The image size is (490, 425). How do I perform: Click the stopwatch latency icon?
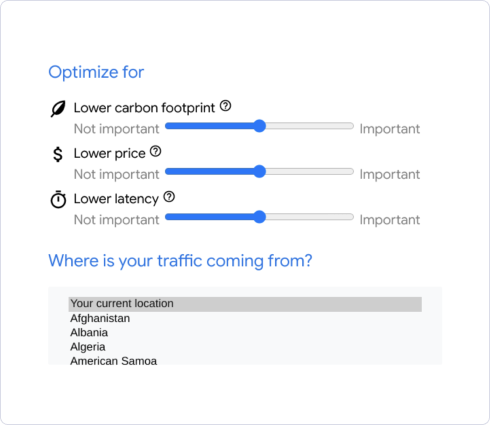tap(58, 199)
